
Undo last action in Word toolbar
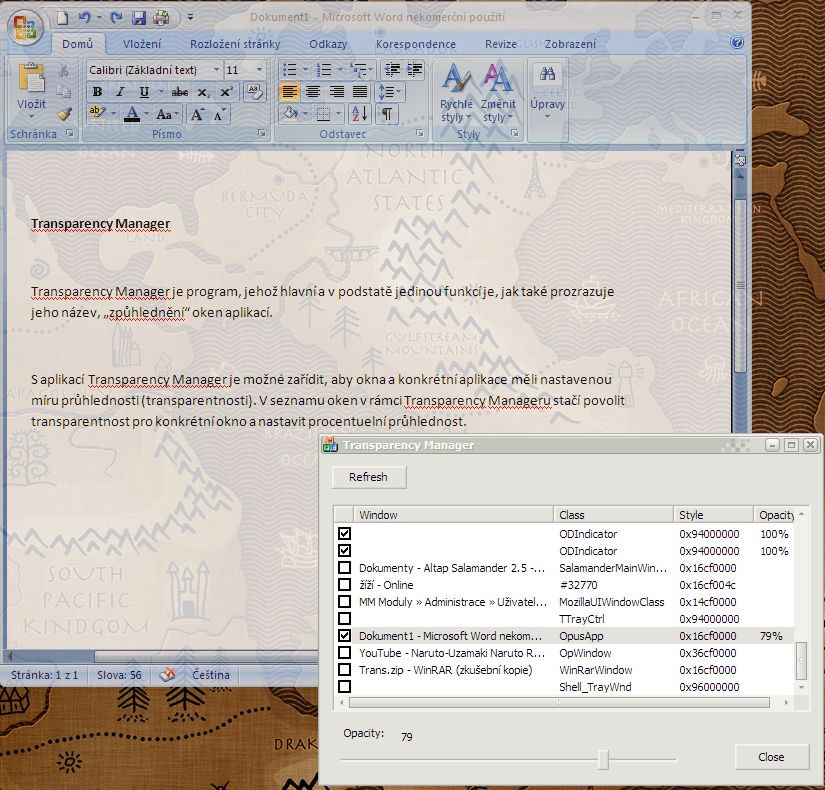tap(84, 18)
